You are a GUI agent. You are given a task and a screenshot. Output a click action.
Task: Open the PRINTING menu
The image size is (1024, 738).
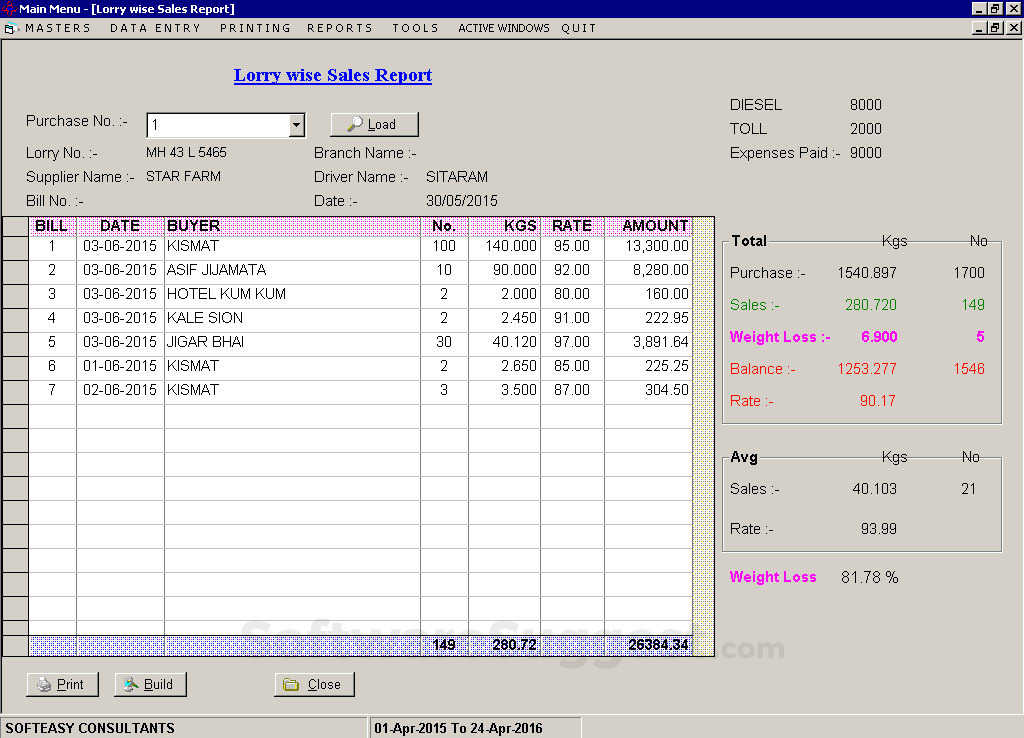[x=255, y=28]
